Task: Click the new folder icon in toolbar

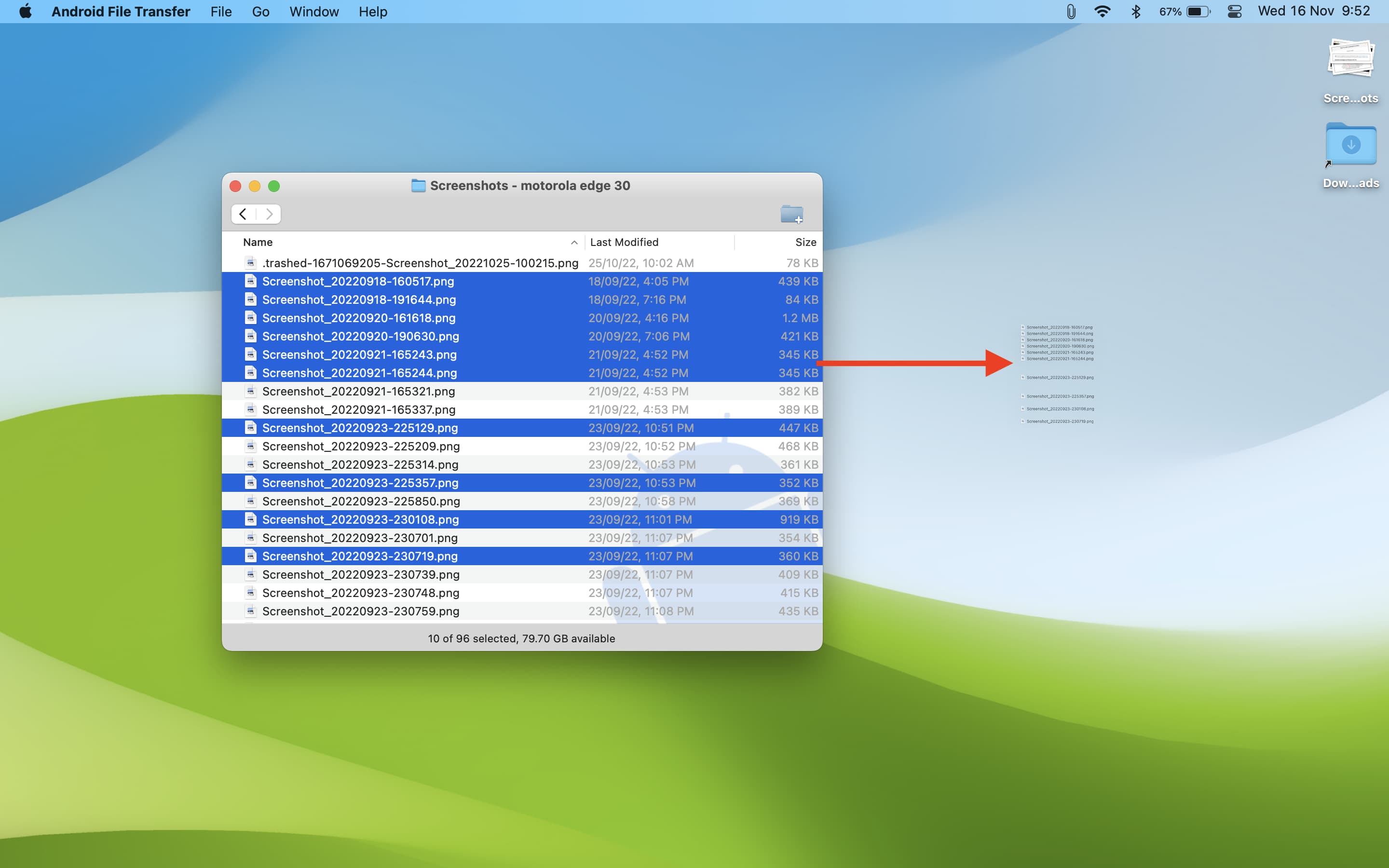Action: tap(791, 214)
